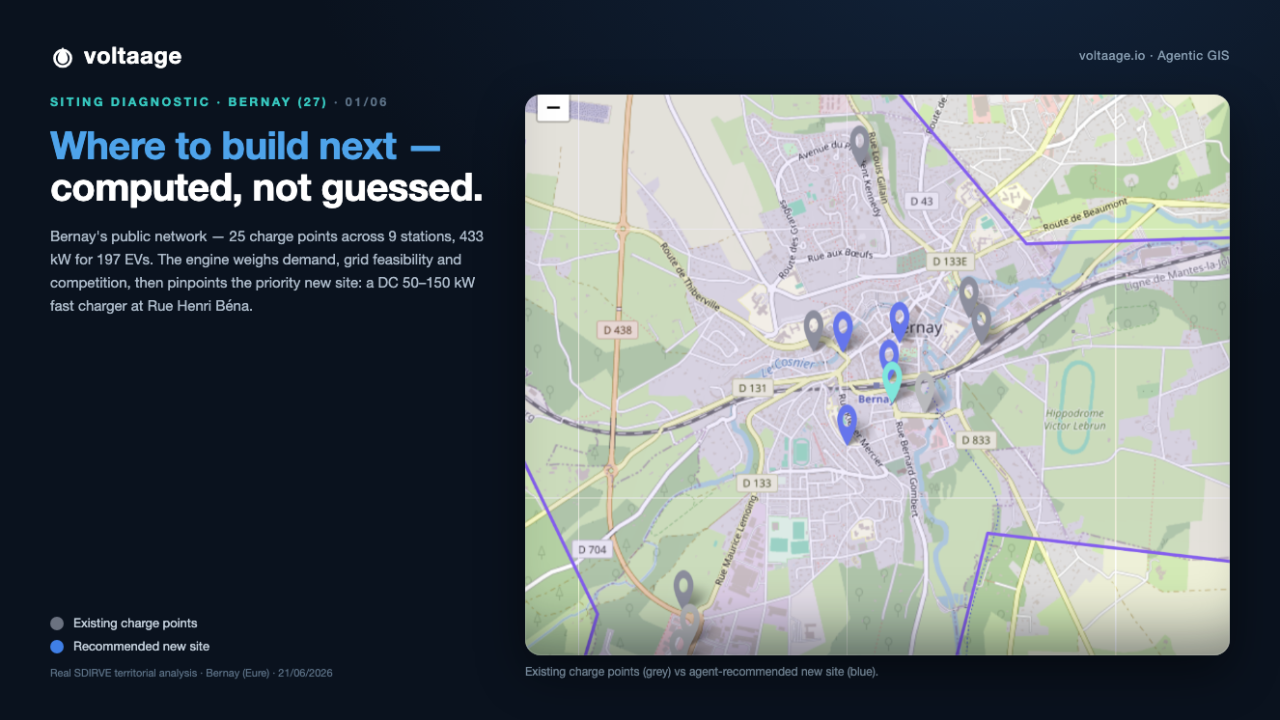Click the upper grey marker below D 133E
The height and width of the screenshot is (720, 1280).
tap(968, 296)
